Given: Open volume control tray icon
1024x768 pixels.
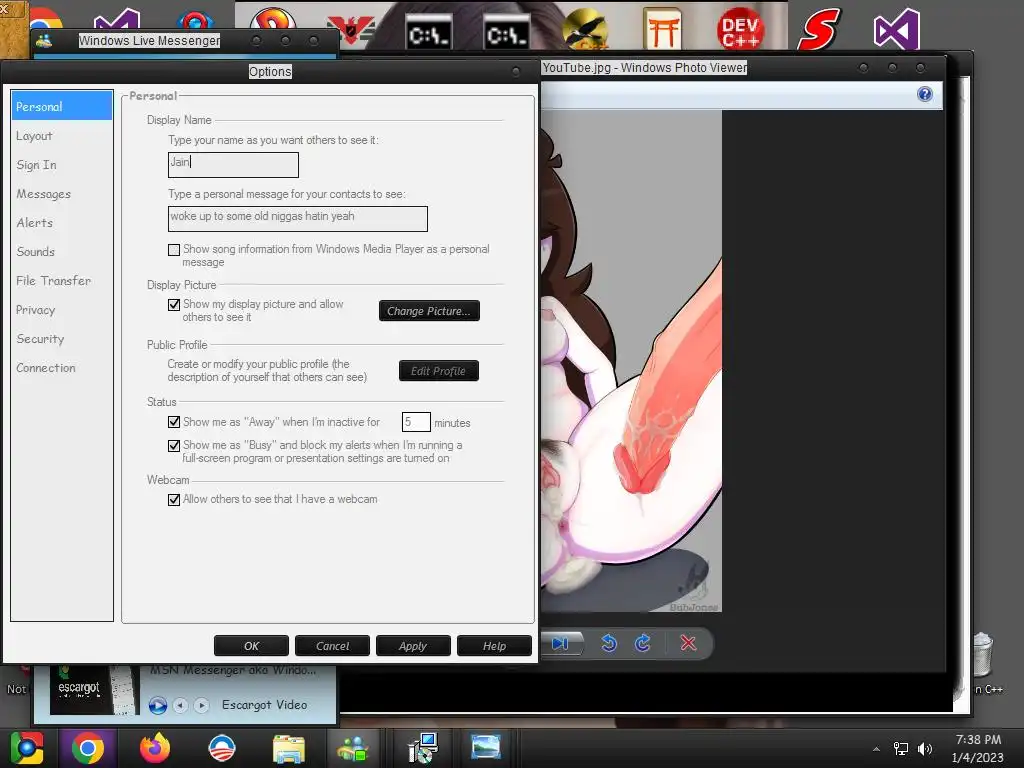Looking at the screenshot, I should coord(925,749).
